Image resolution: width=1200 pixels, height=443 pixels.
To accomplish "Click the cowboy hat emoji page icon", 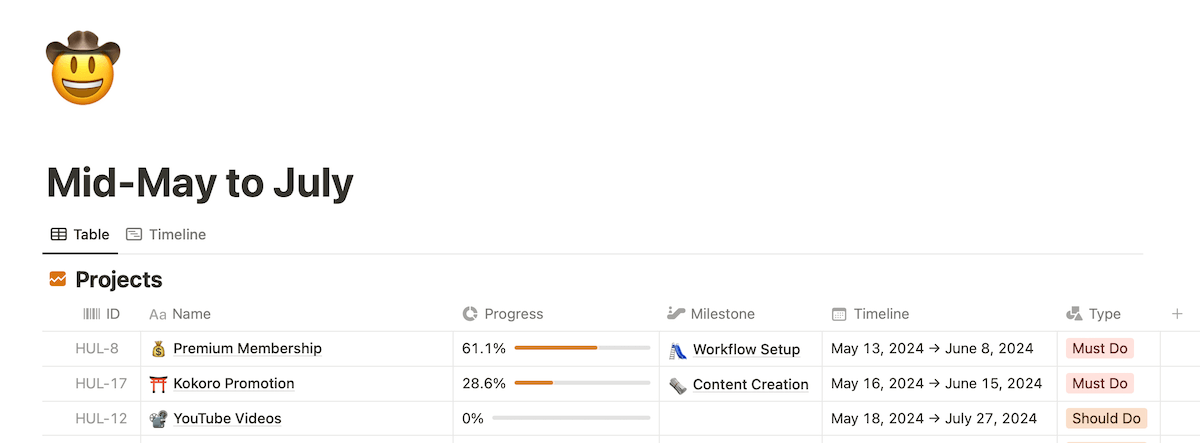I will [83, 68].
